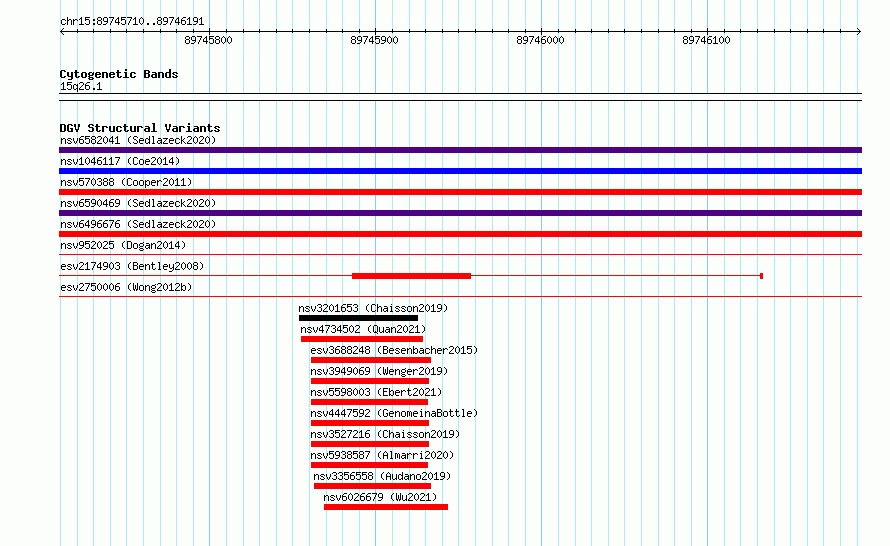Click the thick red esv2174903 segment
The height and width of the screenshot is (546, 890).
(x=412, y=276)
